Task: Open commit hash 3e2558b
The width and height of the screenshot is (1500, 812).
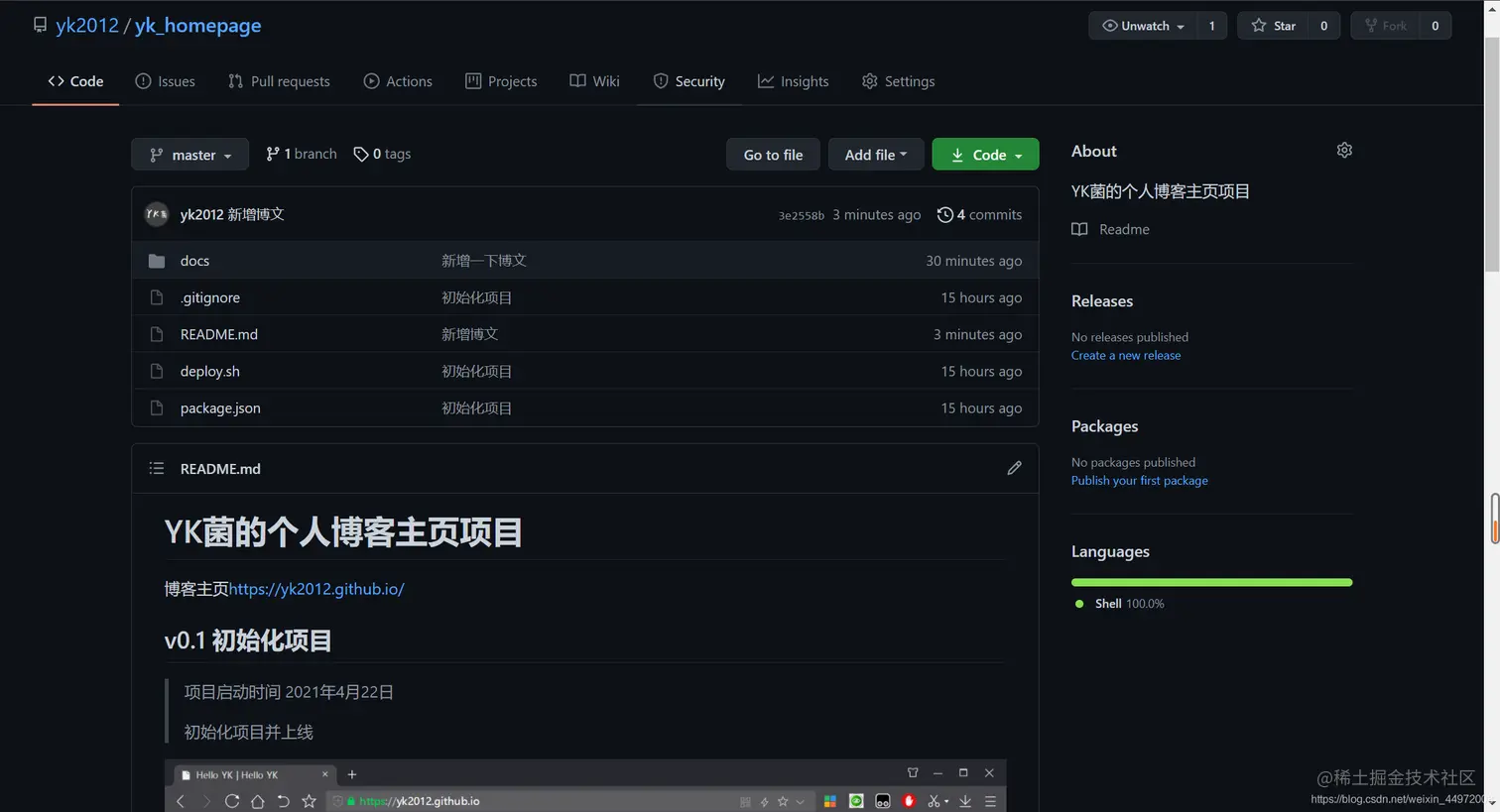Action: [x=802, y=215]
